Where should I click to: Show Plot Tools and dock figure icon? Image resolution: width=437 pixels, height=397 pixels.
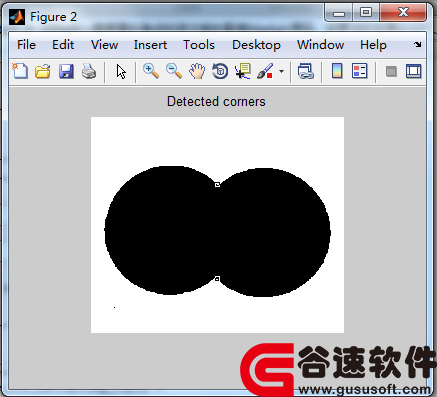click(x=413, y=71)
